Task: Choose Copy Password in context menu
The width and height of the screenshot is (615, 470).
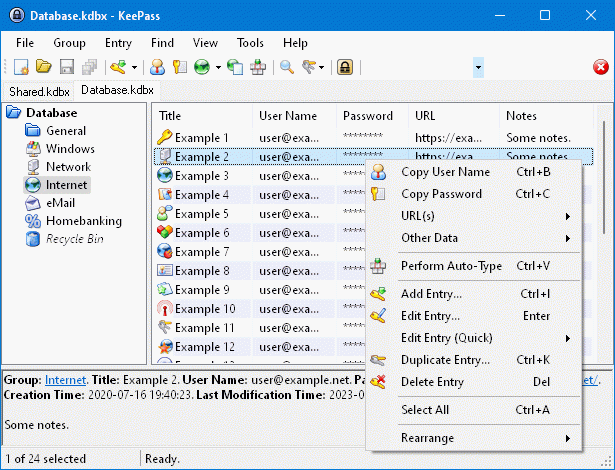Action: [x=474, y=194]
